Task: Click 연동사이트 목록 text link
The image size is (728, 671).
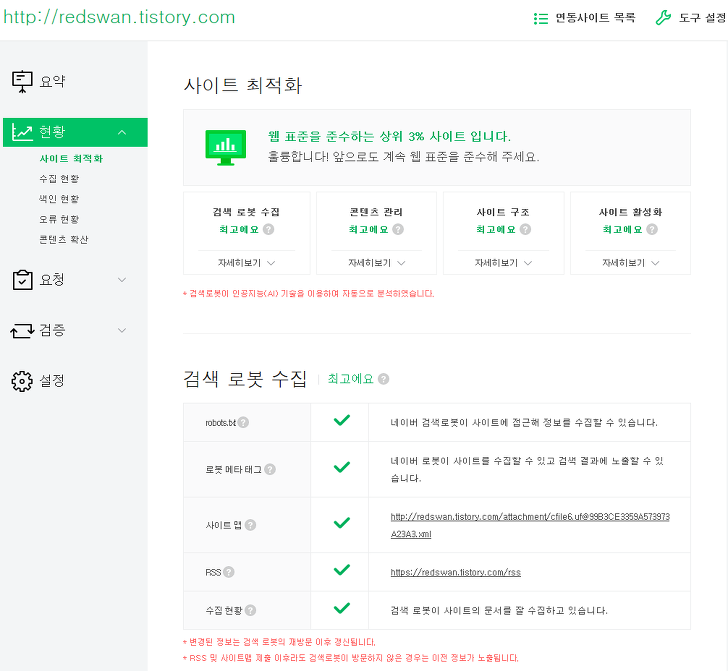Action: [x=595, y=18]
